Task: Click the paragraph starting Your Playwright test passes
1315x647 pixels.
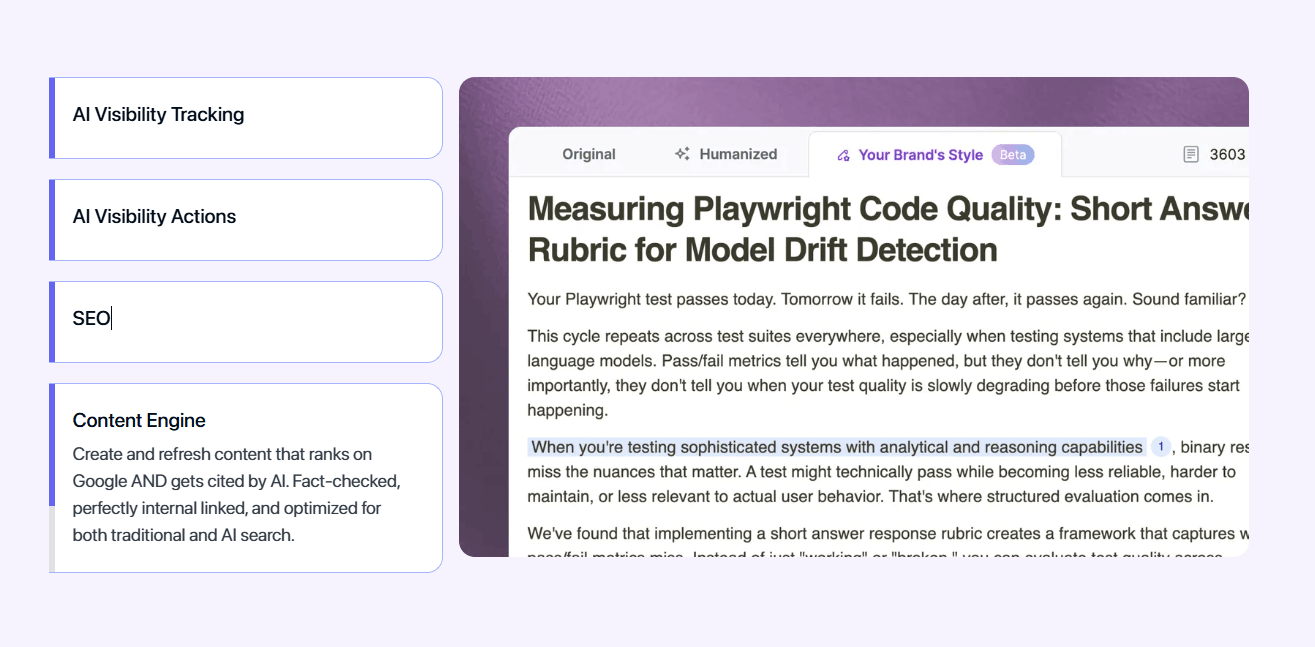Action: tap(886, 299)
